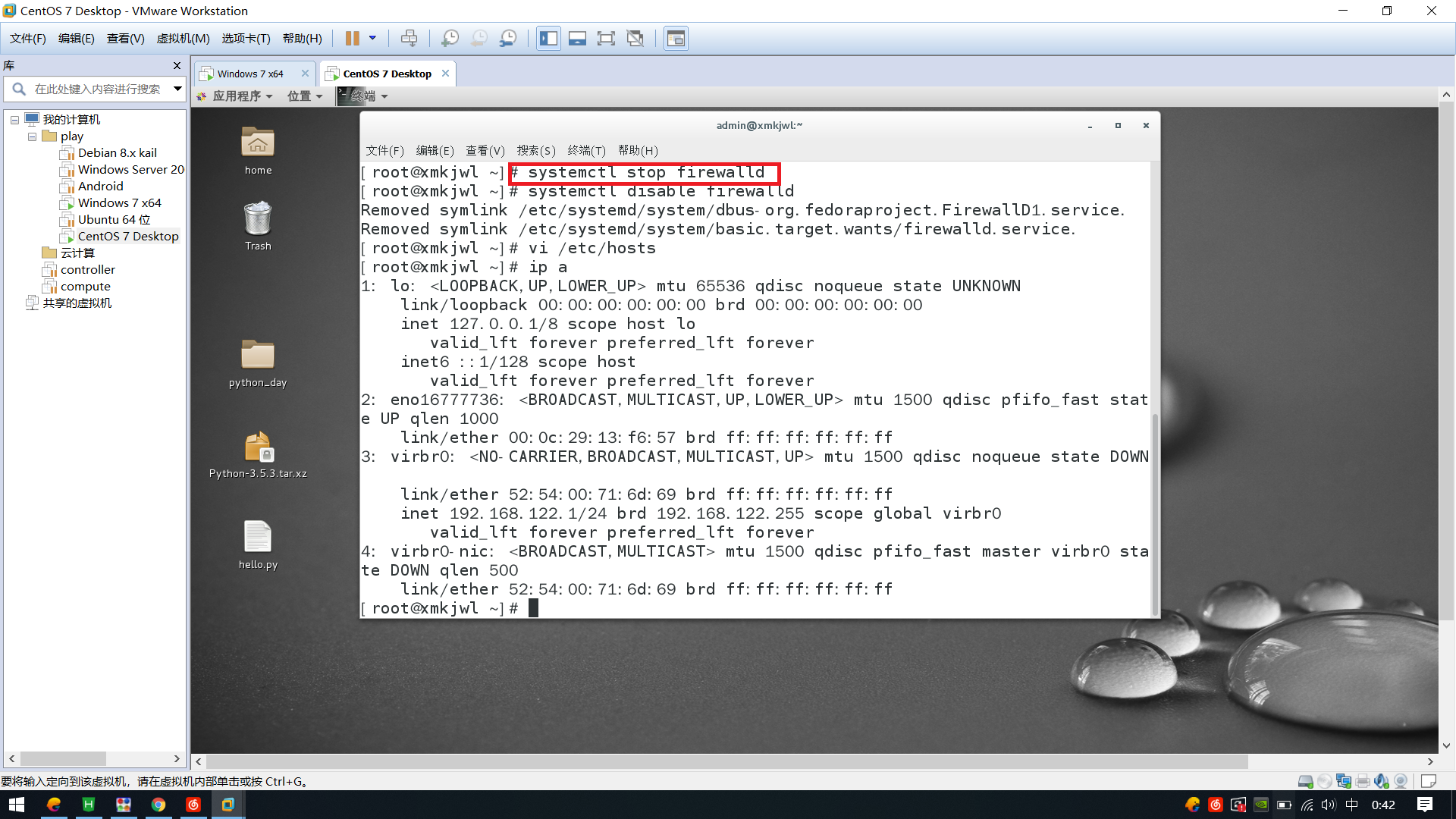Enter full screen mode
1456x819 pixels.
606,39
